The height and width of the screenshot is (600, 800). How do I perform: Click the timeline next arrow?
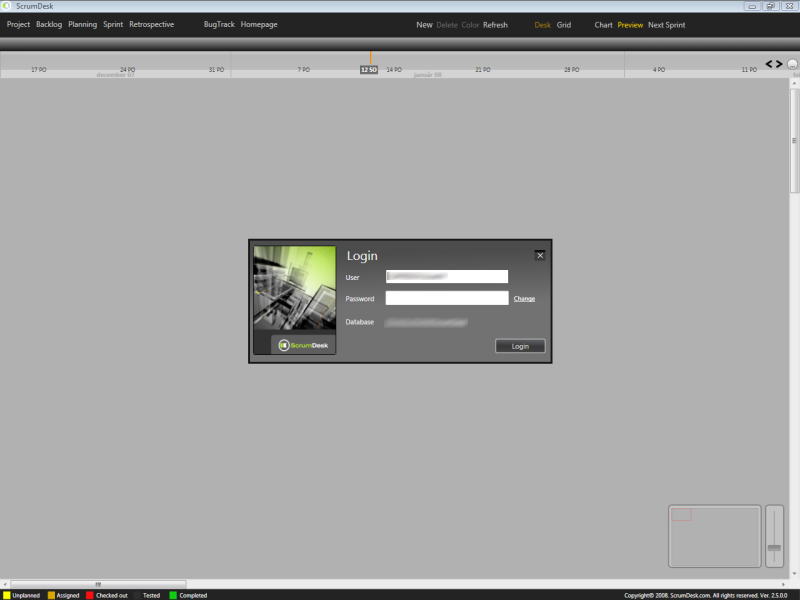pyautogui.click(x=779, y=64)
